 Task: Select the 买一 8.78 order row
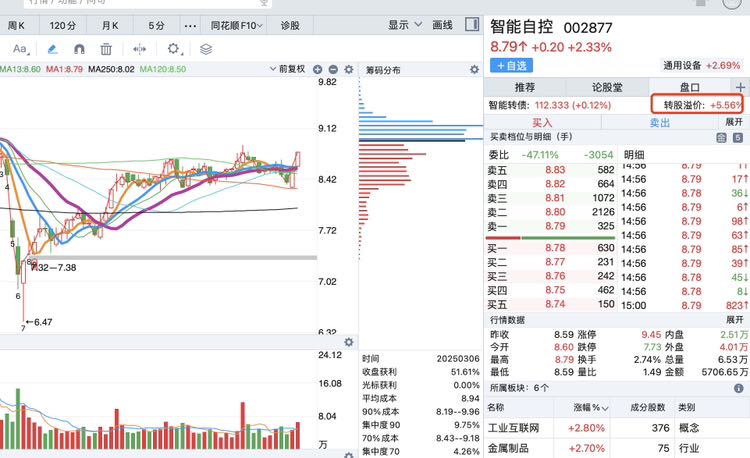point(551,248)
